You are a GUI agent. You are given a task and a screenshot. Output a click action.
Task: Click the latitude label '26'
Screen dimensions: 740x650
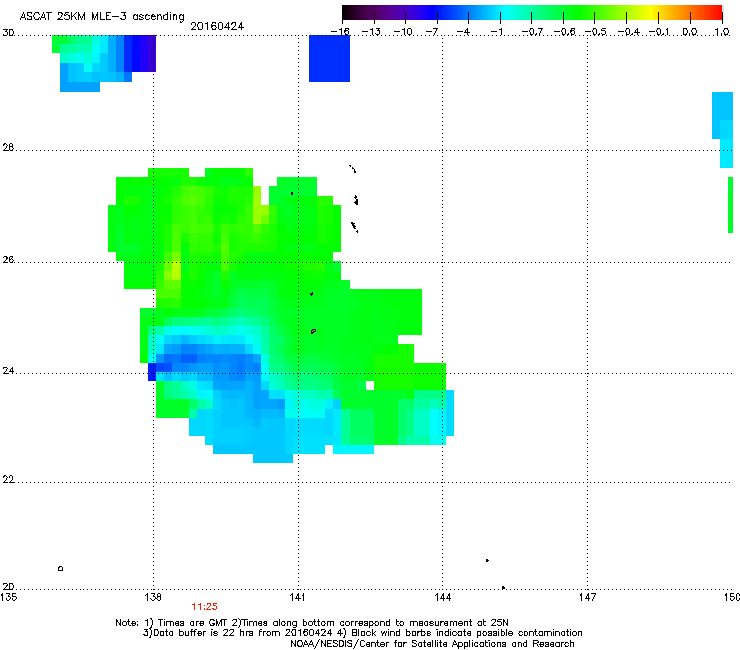8,260
